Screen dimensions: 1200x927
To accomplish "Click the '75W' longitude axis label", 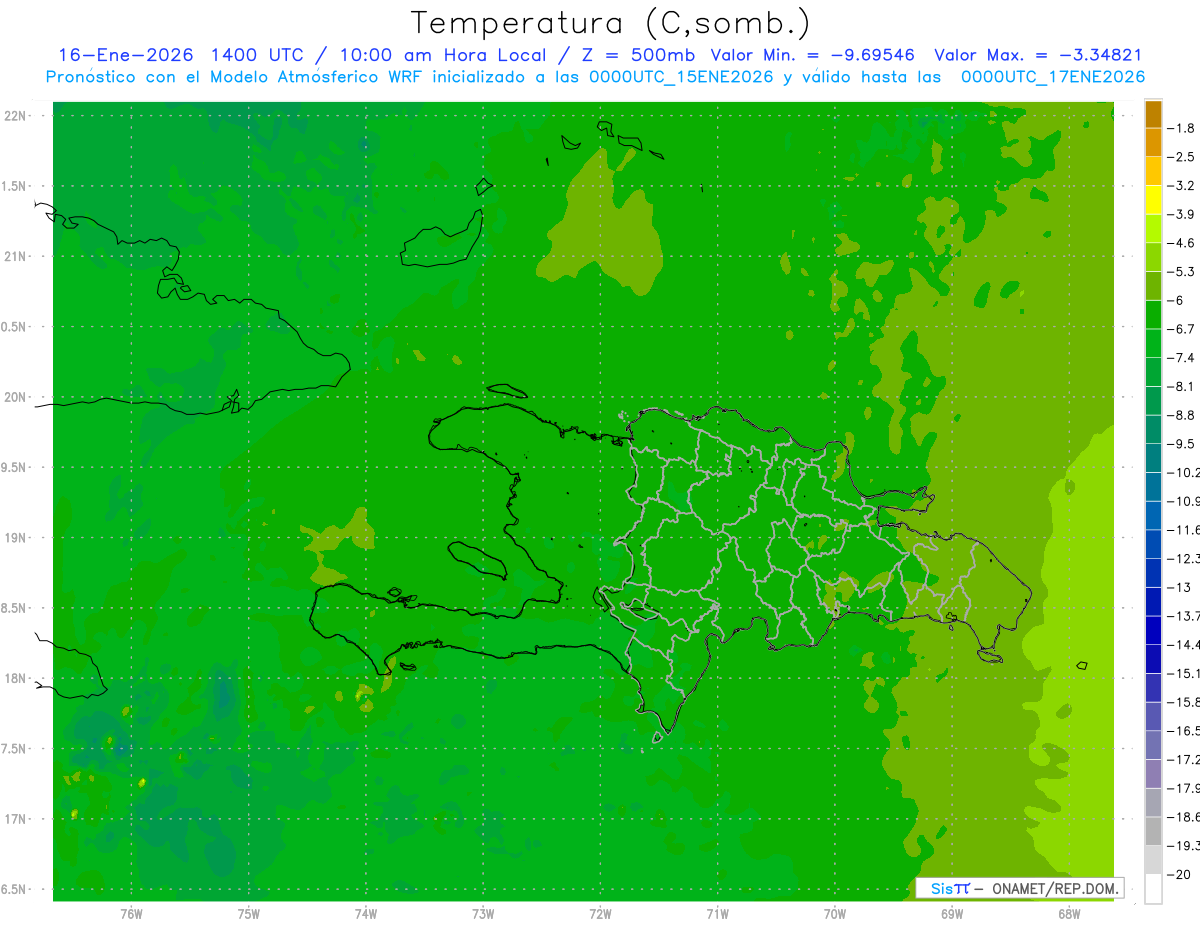I will pos(249,913).
